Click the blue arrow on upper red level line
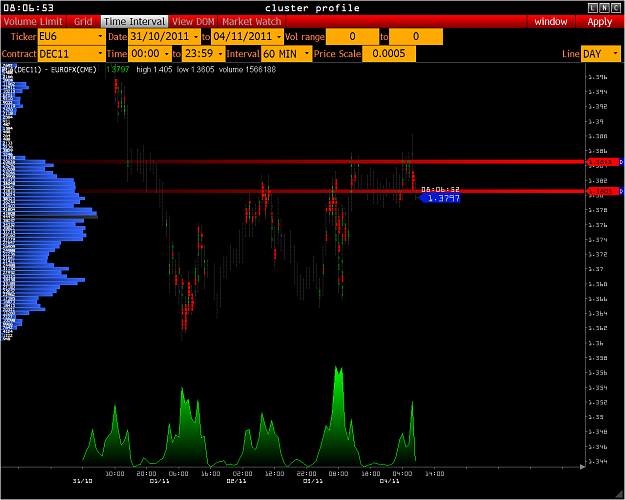The width and height of the screenshot is (625, 500). click(621, 162)
